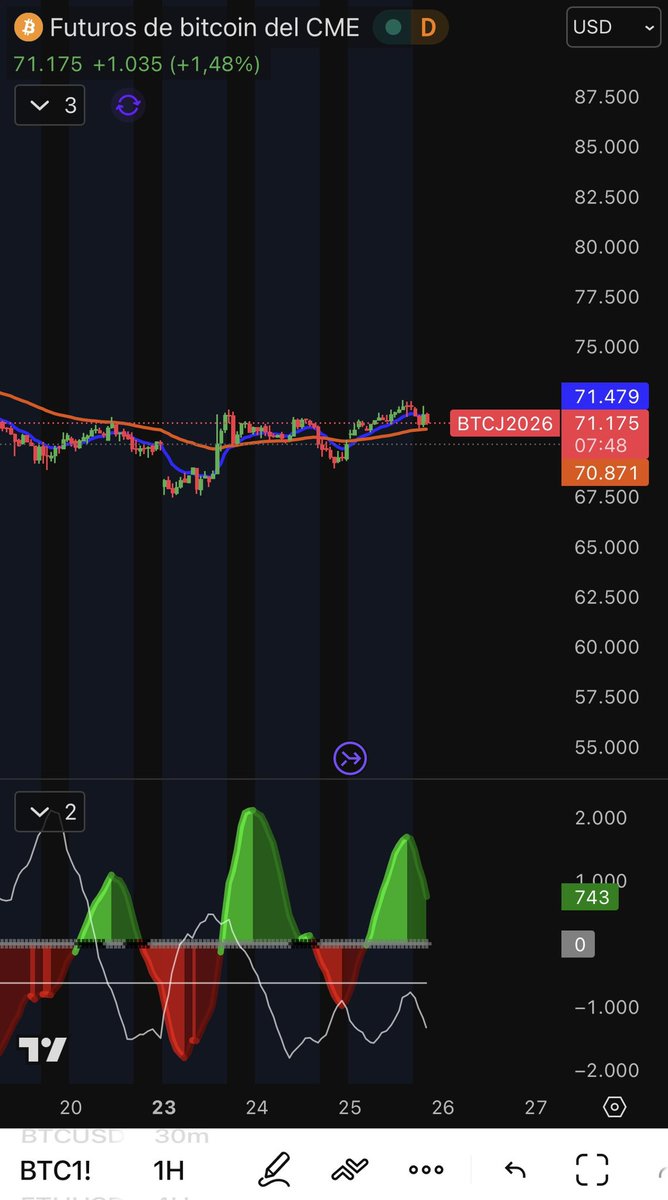Open chart settings hexagon icon
The height and width of the screenshot is (1200, 668).
[x=615, y=1107]
